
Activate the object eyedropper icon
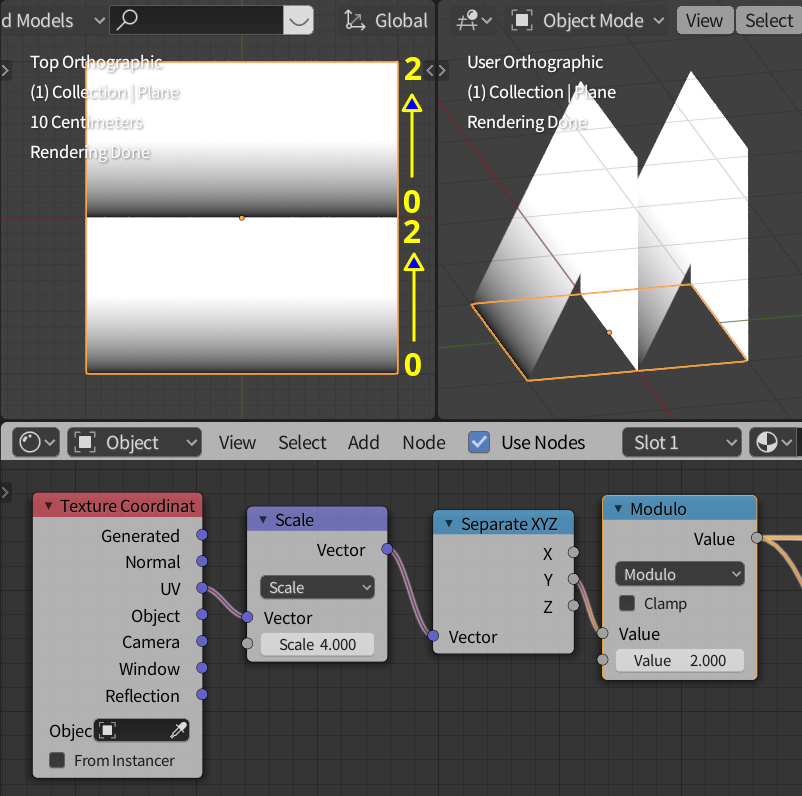178,730
